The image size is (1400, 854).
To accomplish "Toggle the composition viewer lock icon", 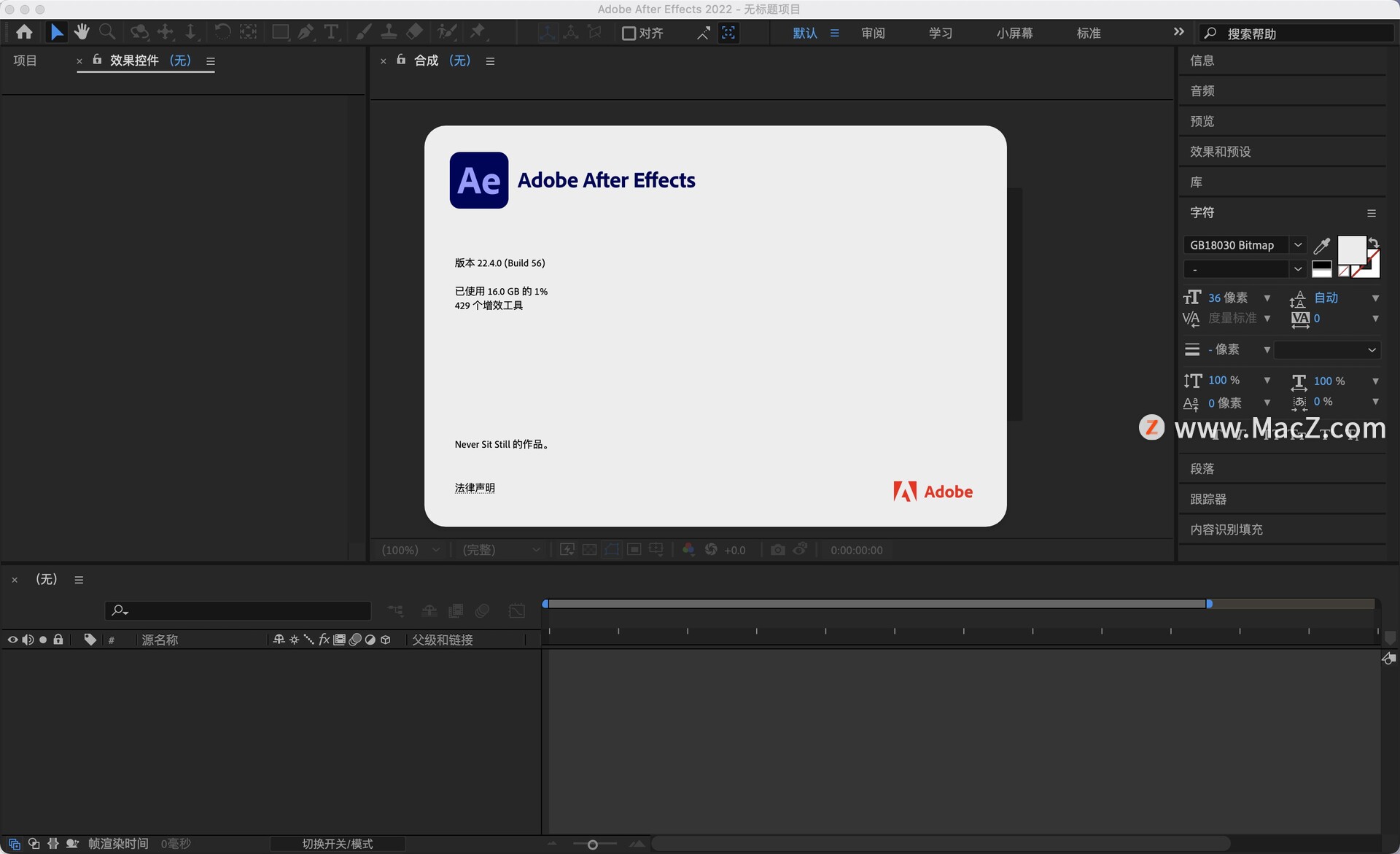I will 401,60.
